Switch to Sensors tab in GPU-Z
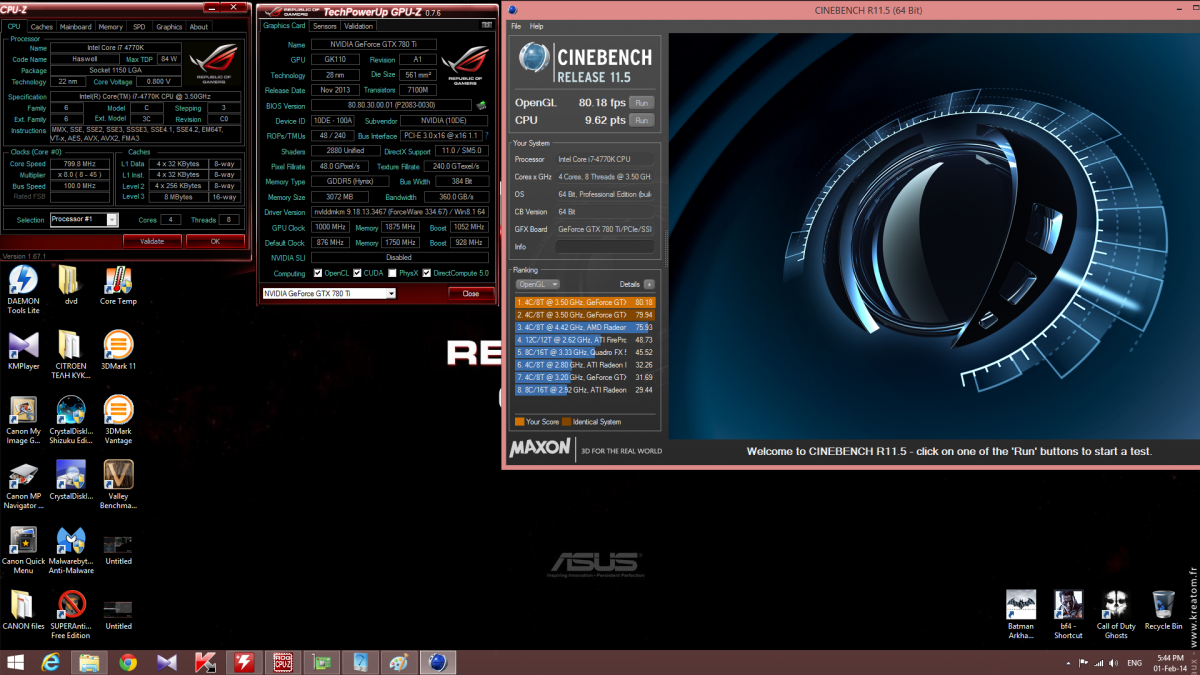Viewport: 1200px width, 675px height. [x=325, y=26]
